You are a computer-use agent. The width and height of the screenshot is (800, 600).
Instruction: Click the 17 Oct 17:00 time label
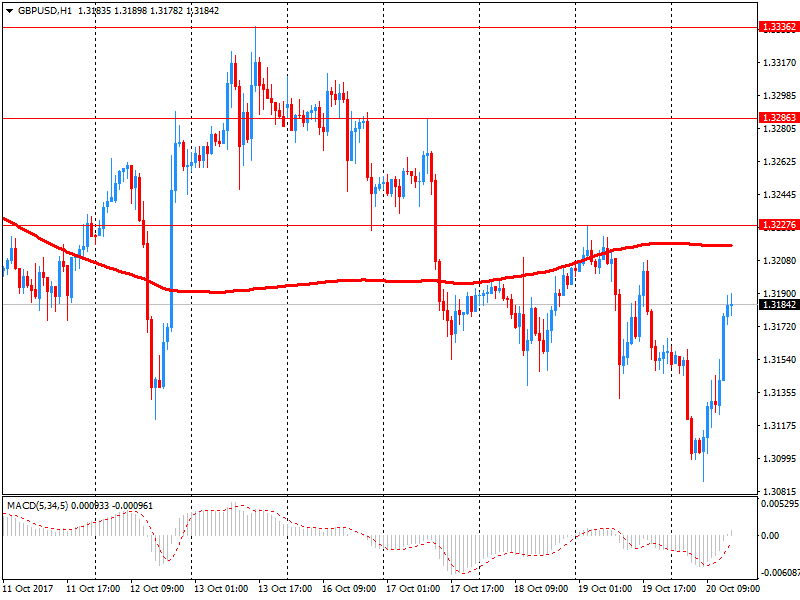pos(477,589)
